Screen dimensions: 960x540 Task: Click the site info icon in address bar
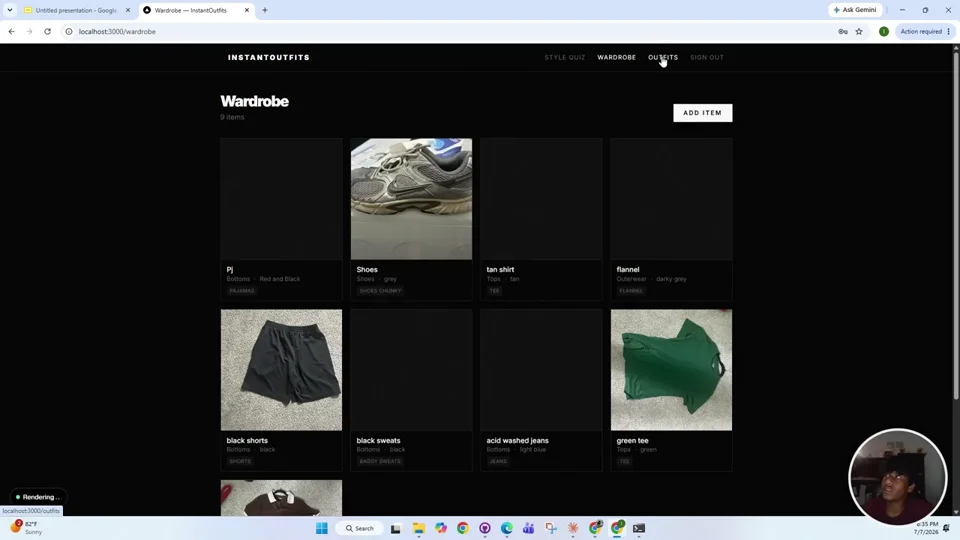coord(69,31)
